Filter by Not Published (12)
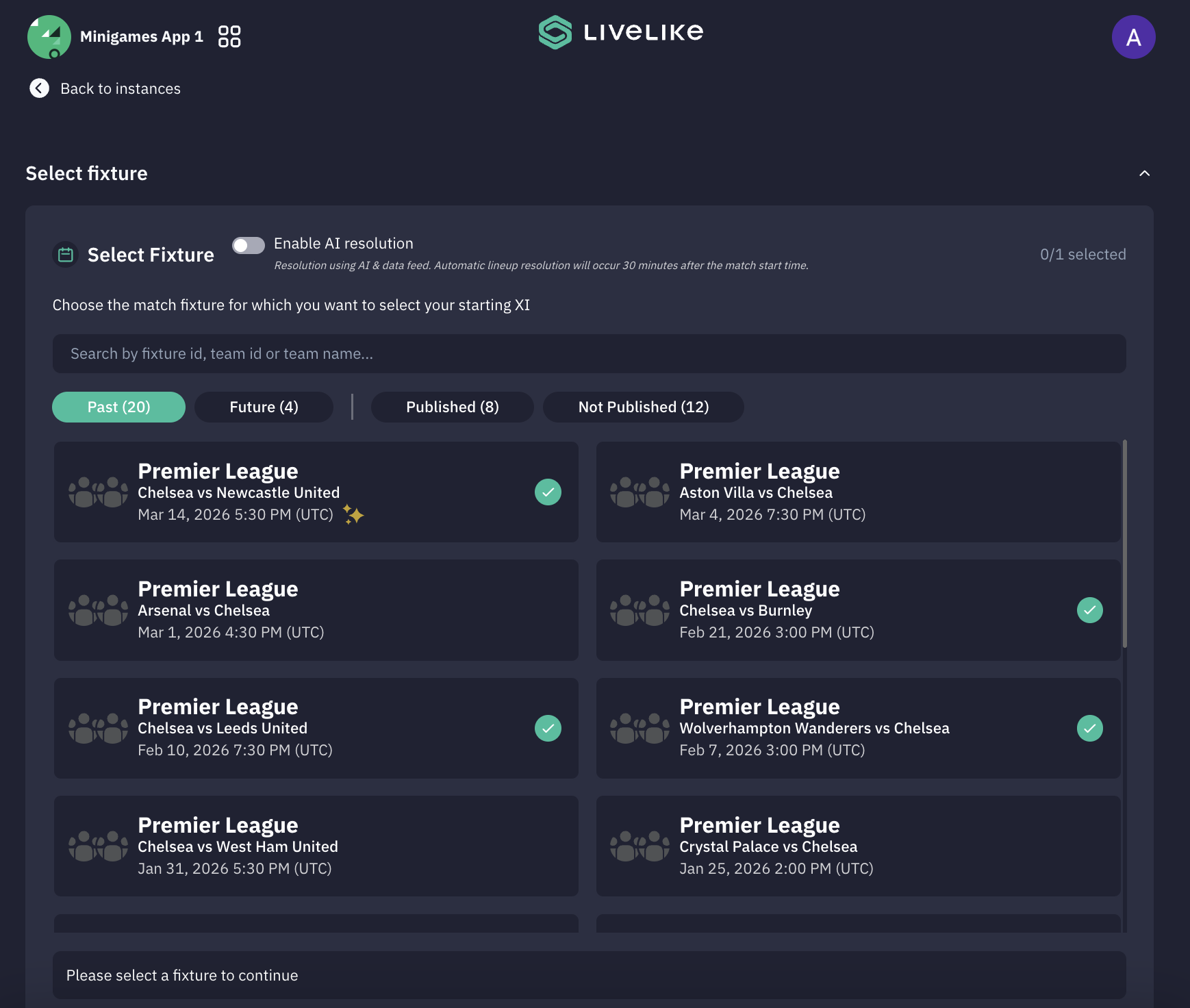This screenshot has height=1008, width=1190. [643, 407]
